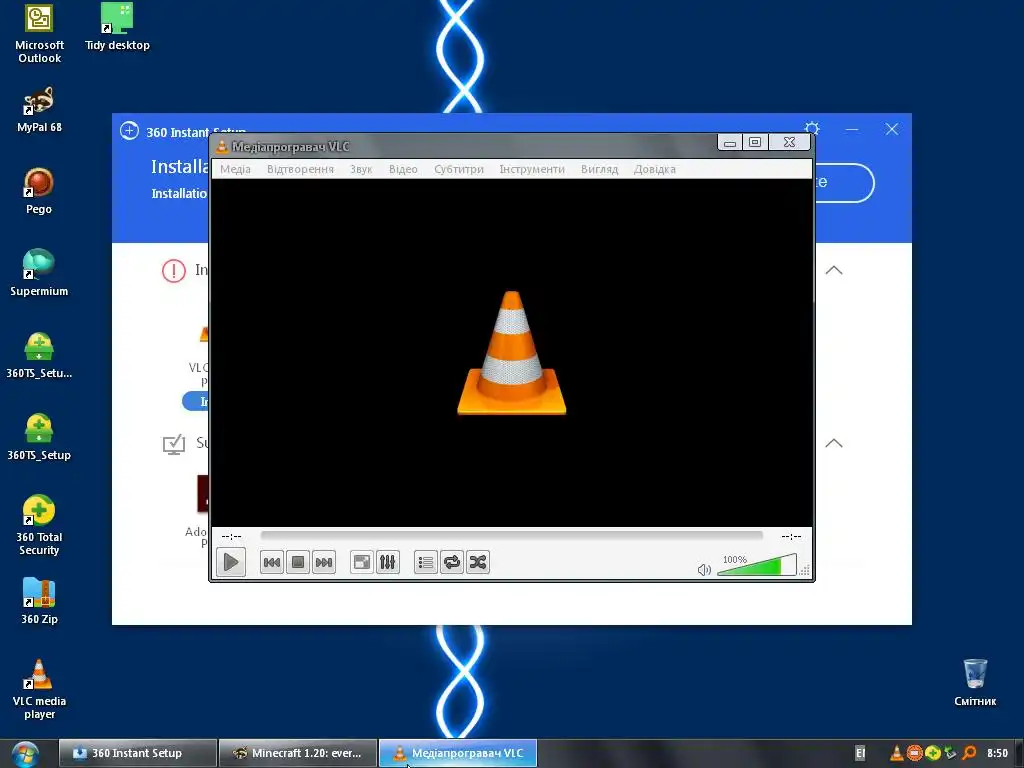Close the VLC media player window

click(789, 142)
